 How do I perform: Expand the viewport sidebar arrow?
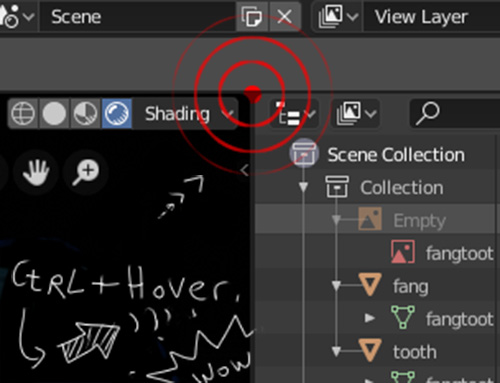245,170
